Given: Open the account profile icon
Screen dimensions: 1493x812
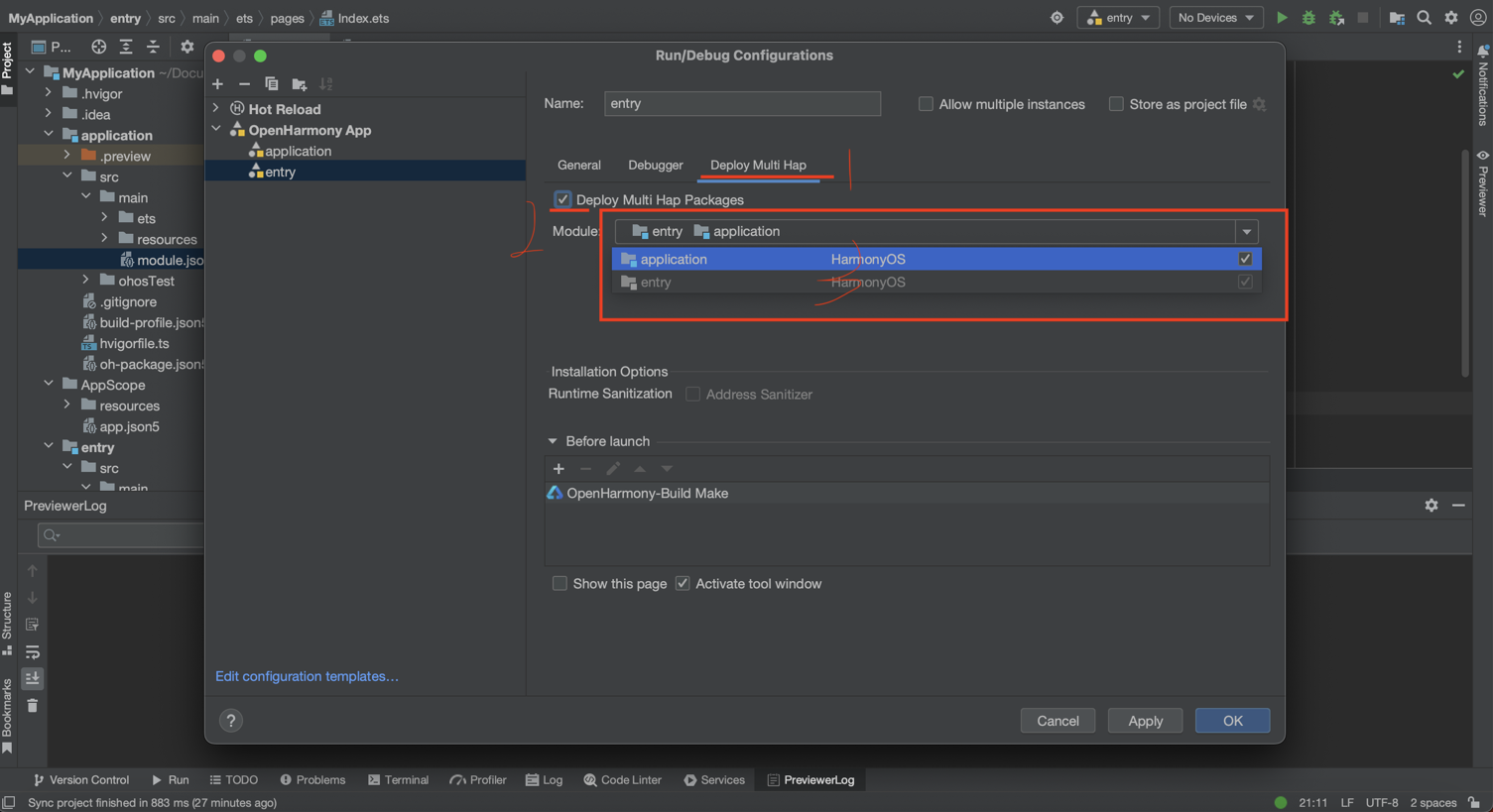Looking at the screenshot, I should [x=1477, y=18].
